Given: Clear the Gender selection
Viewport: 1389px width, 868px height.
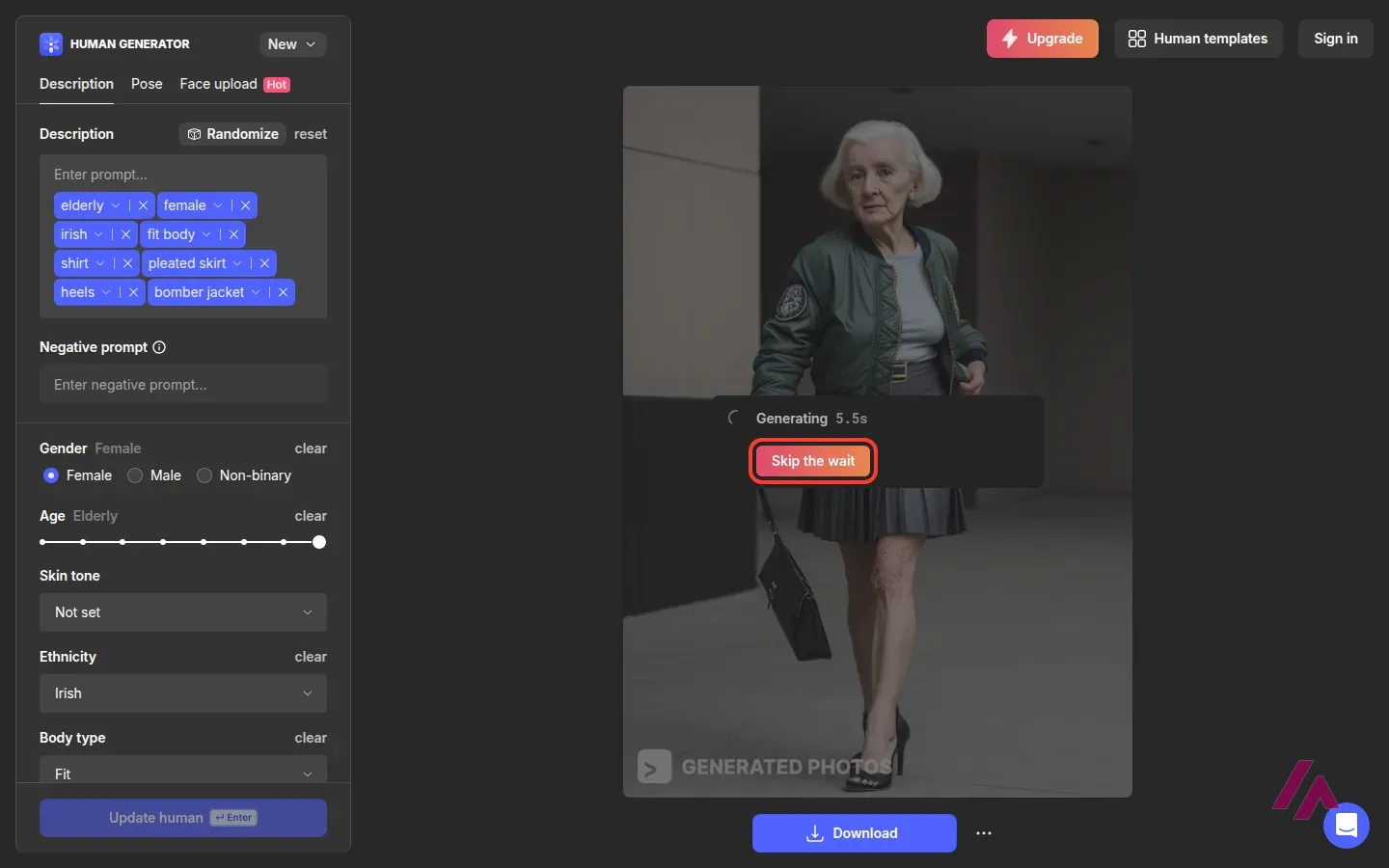Looking at the screenshot, I should pyautogui.click(x=311, y=448).
